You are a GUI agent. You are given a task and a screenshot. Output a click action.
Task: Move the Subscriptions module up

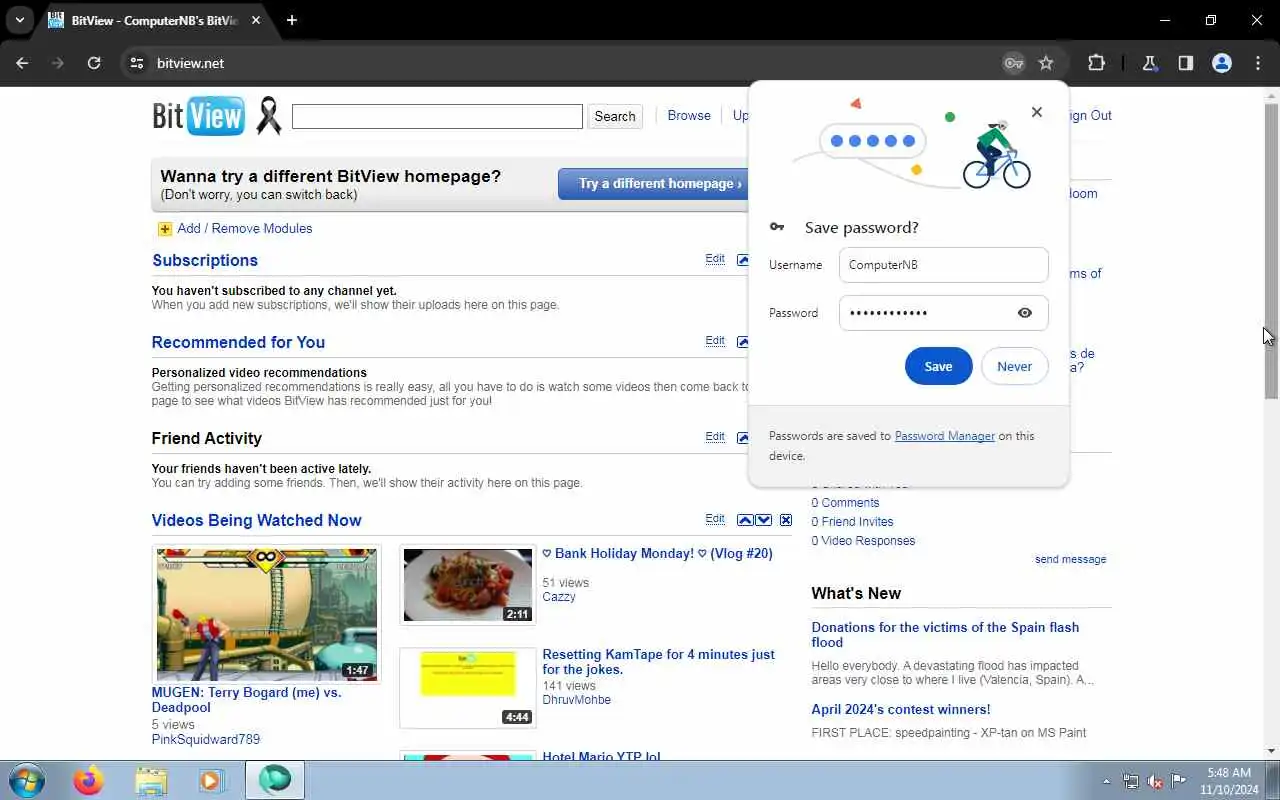(743, 260)
